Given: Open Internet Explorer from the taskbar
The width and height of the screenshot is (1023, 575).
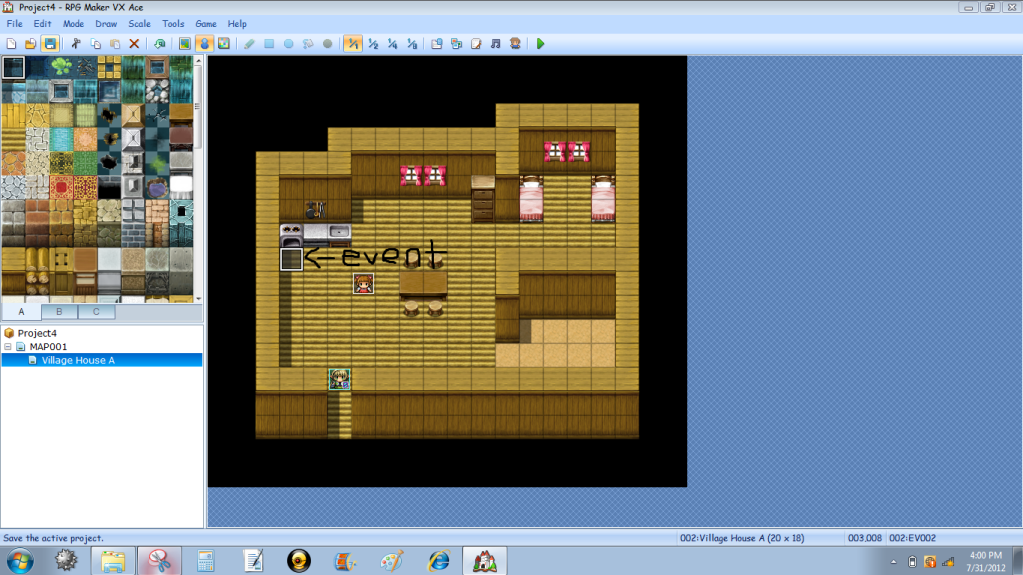Looking at the screenshot, I should tap(438, 560).
